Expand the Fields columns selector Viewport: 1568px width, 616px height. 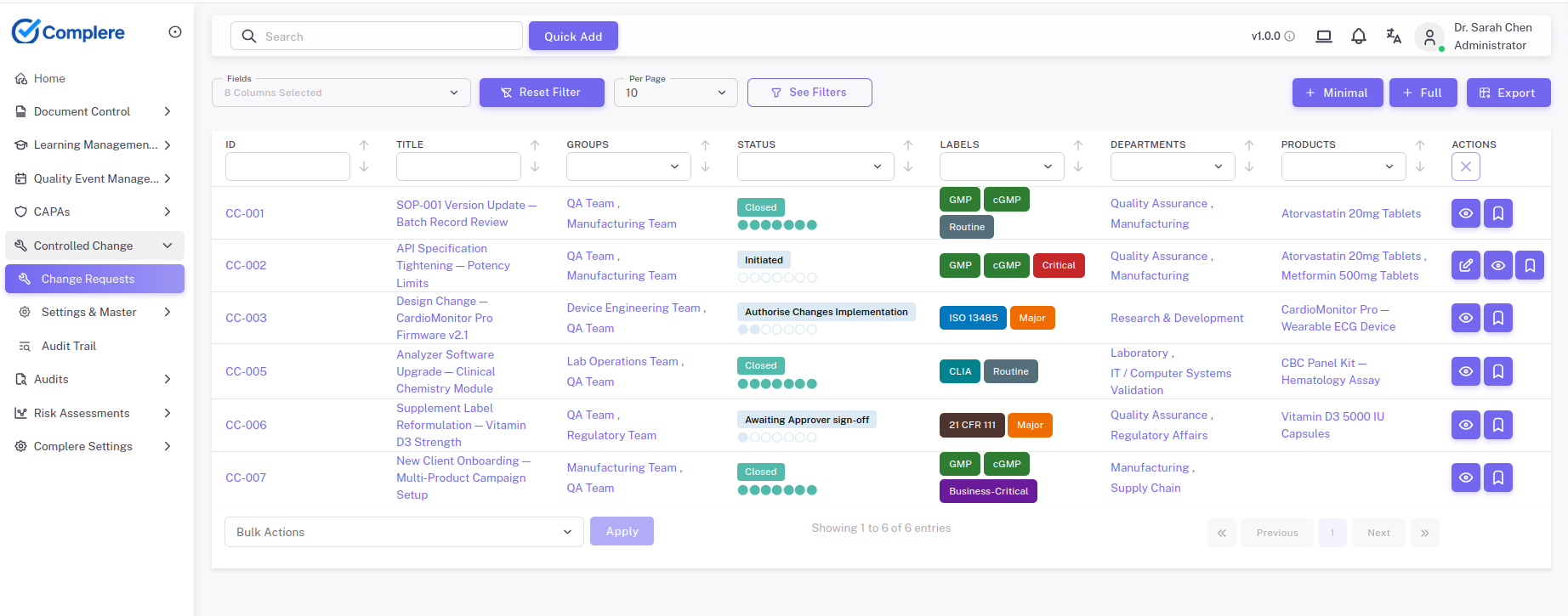341,93
